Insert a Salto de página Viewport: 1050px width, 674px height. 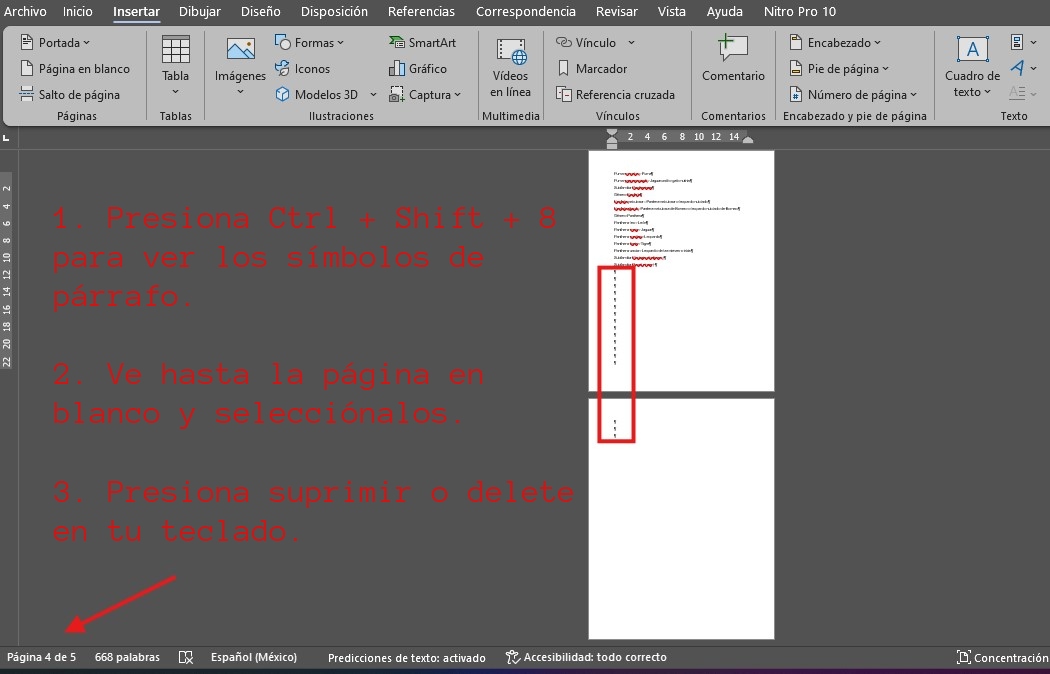[70, 94]
